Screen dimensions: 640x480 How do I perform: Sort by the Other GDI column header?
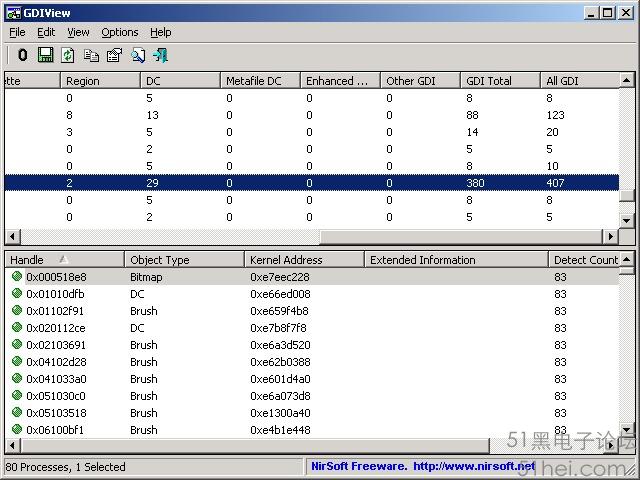pyautogui.click(x=420, y=80)
